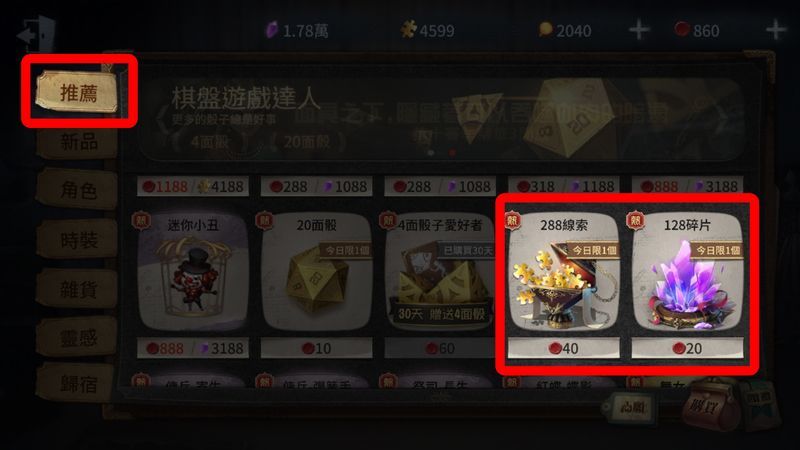The image size is (800, 450).
Task: Tap the purple fragments currency icon
Action: pos(272,30)
